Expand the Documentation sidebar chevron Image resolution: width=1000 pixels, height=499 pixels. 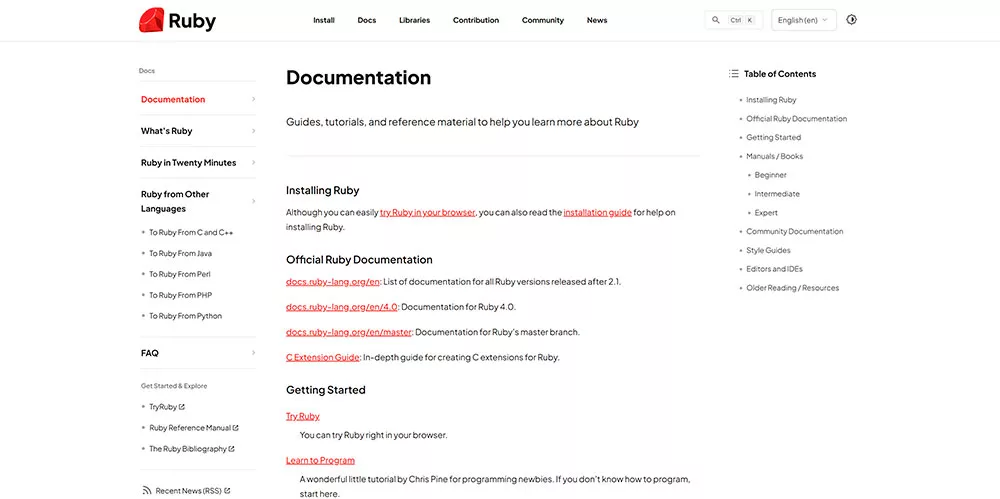[253, 99]
